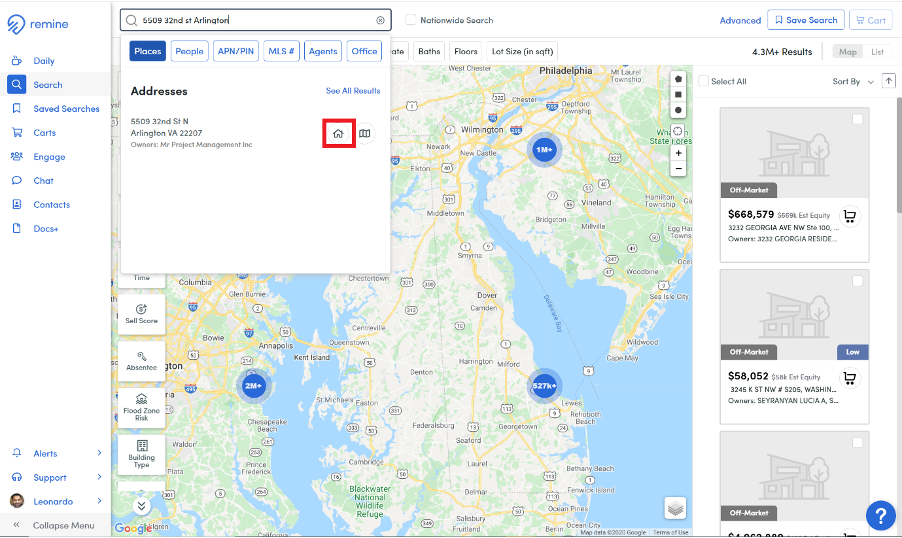Open the 527k+ map cluster
This screenshot has height=538, width=902.
544,386
